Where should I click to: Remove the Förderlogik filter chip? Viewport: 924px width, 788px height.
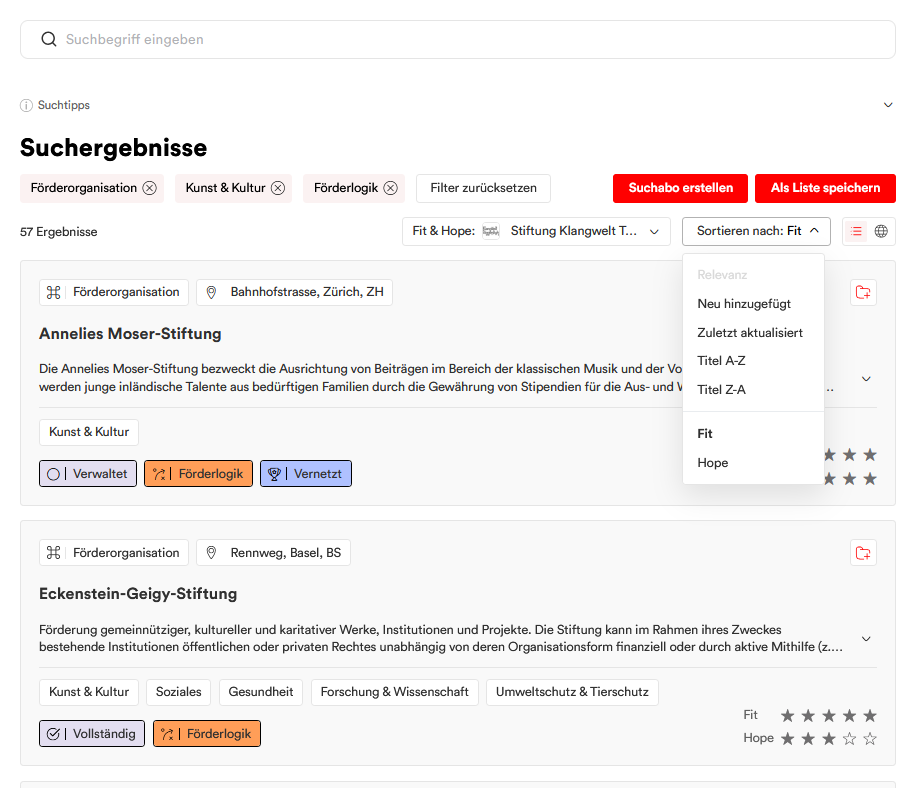(390, 188)
